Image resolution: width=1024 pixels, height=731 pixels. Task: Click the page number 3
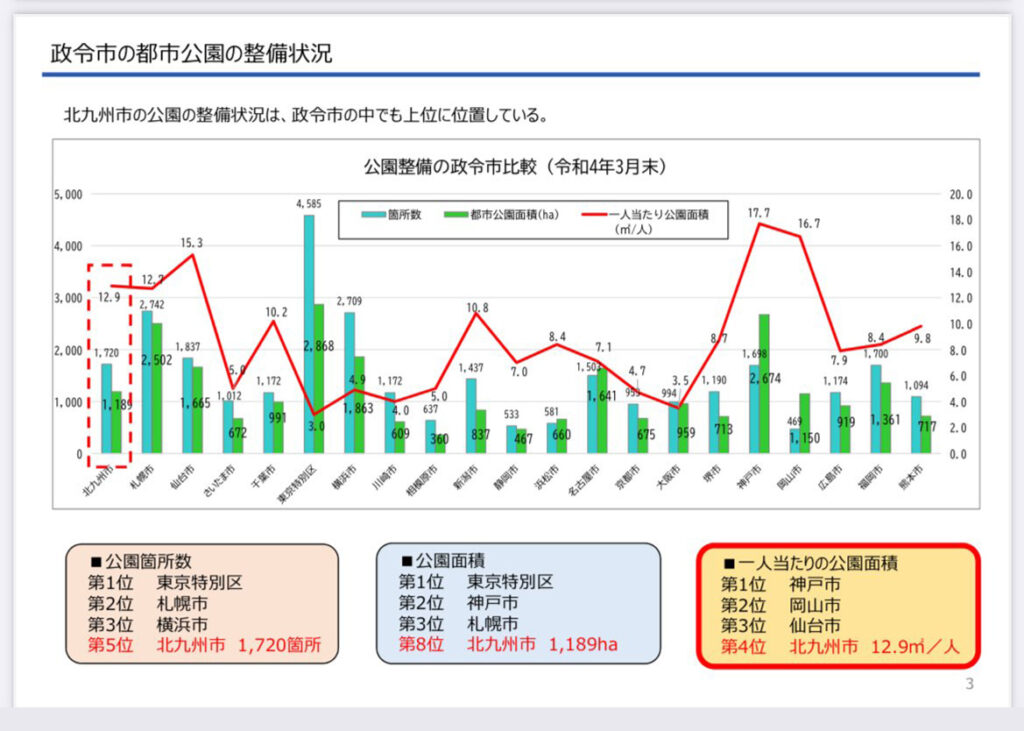pyautogui.click(x=969, y=684)
